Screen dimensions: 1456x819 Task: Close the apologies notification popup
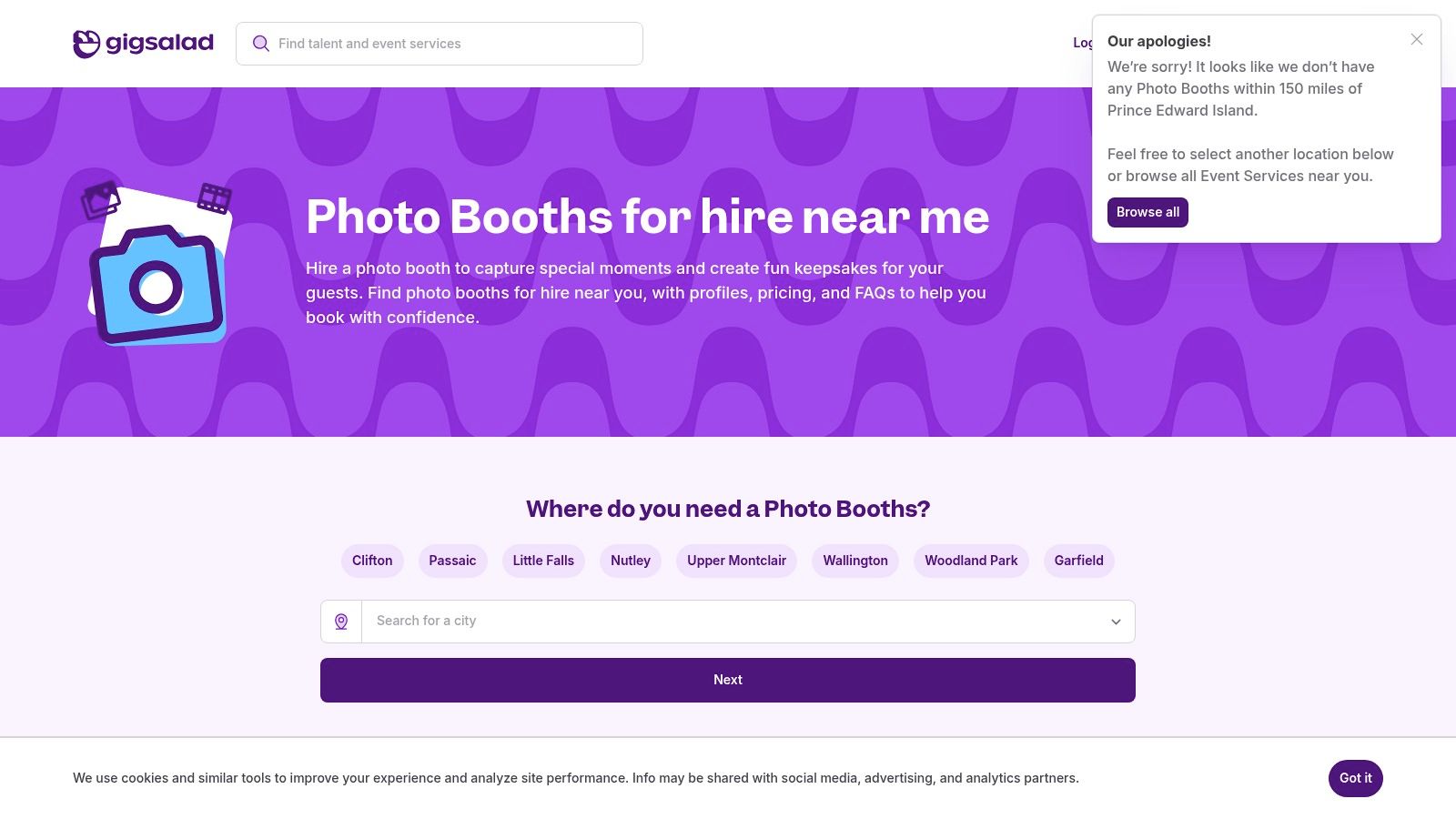coord(1416,39)
